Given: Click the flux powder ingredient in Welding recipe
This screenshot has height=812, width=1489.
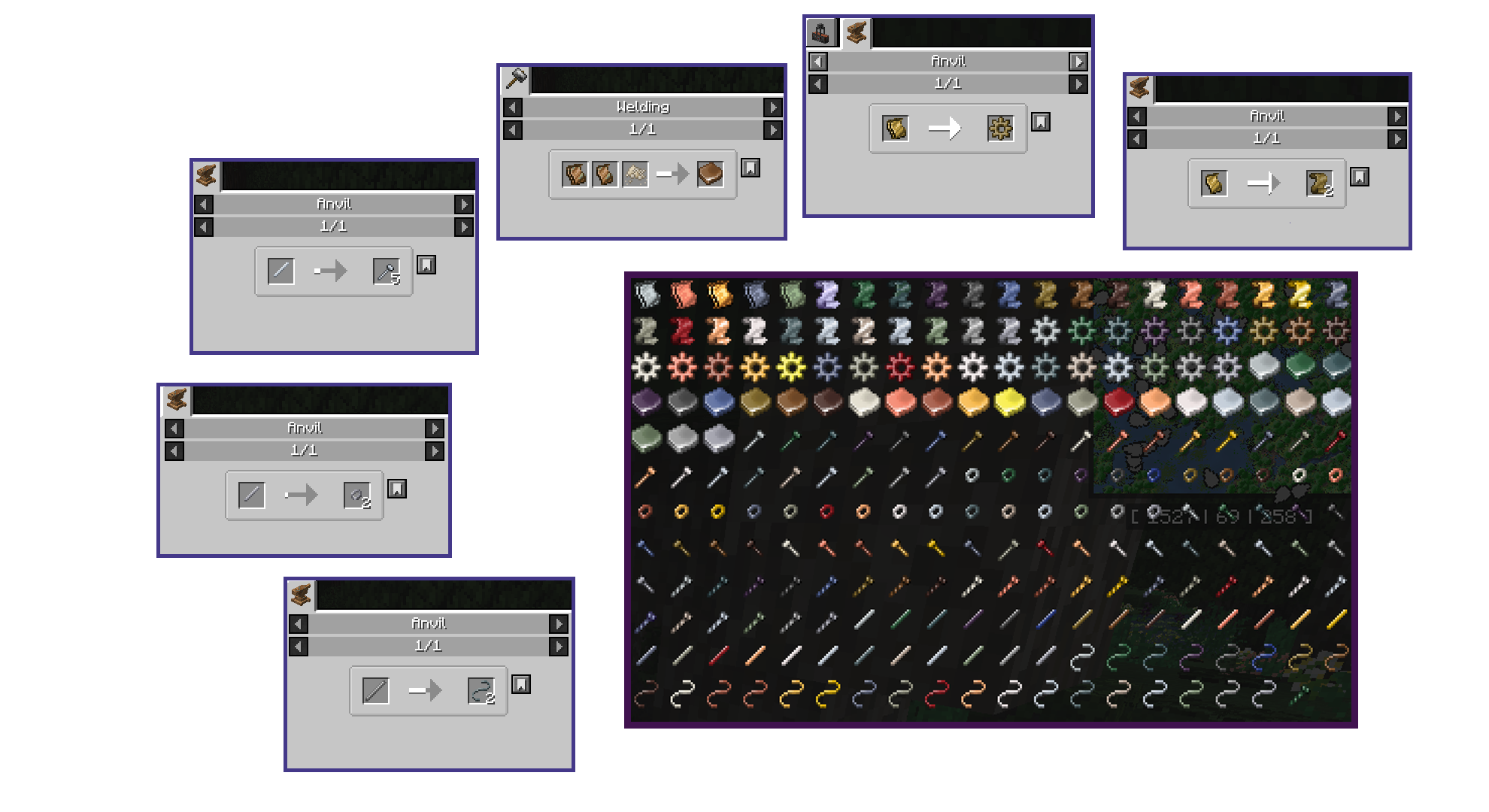Looking at the screenshot, I should (635, 174).
